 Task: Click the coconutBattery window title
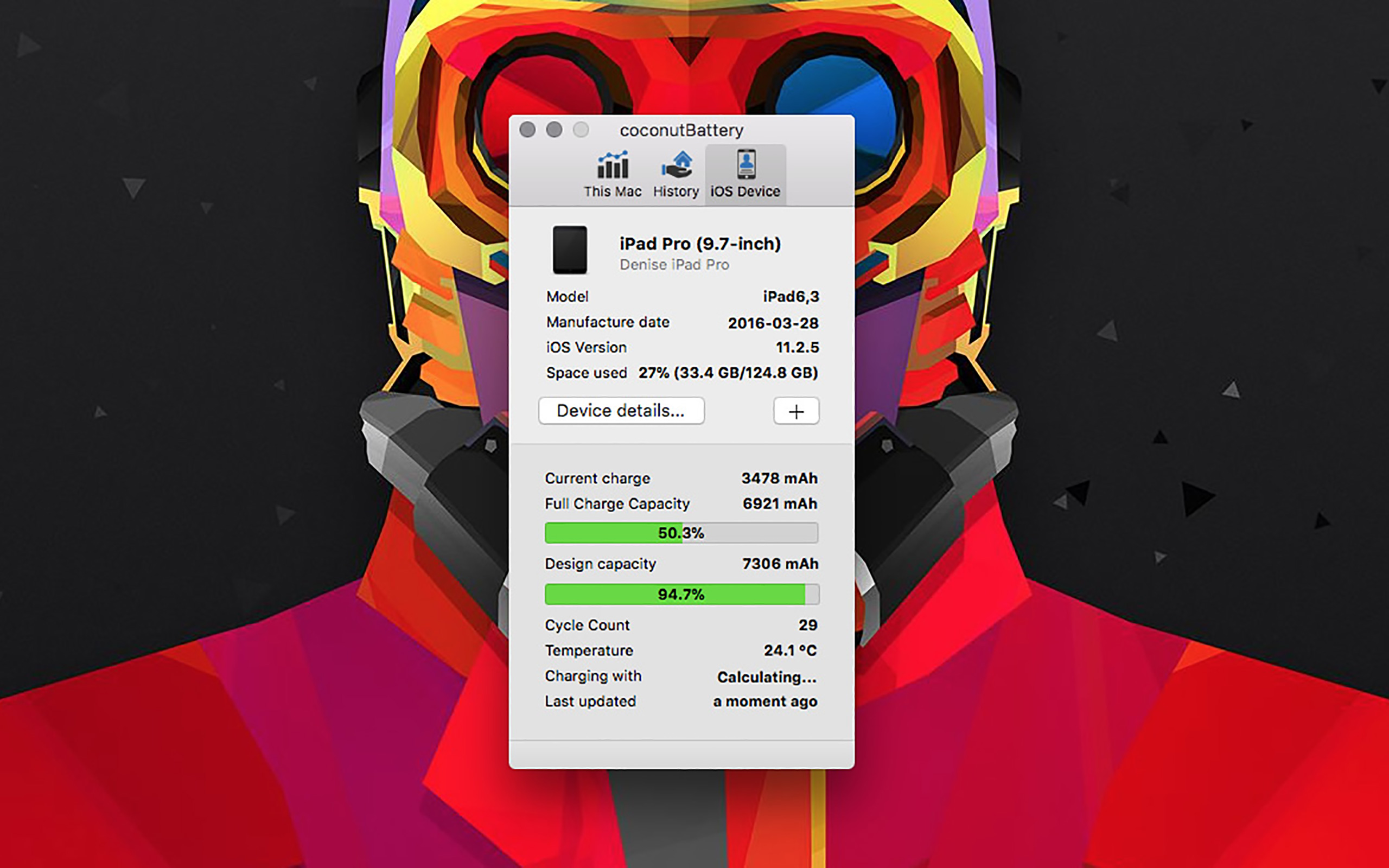(x=681, y=130)
